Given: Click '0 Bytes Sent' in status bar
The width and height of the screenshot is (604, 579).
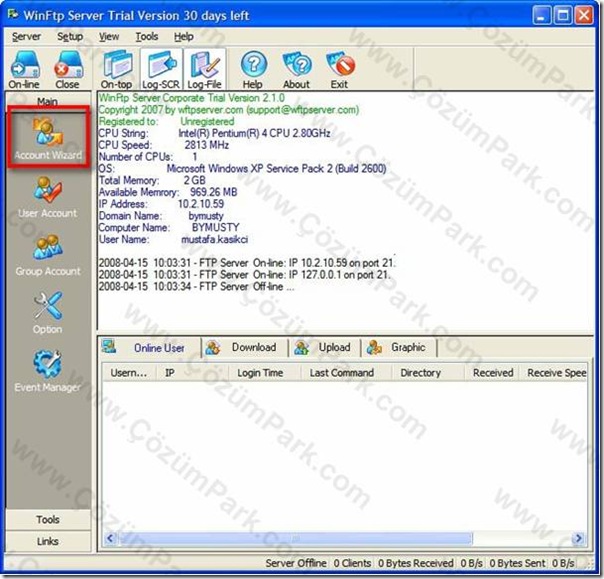Looking at the screenshot, I should coord(517,563).
